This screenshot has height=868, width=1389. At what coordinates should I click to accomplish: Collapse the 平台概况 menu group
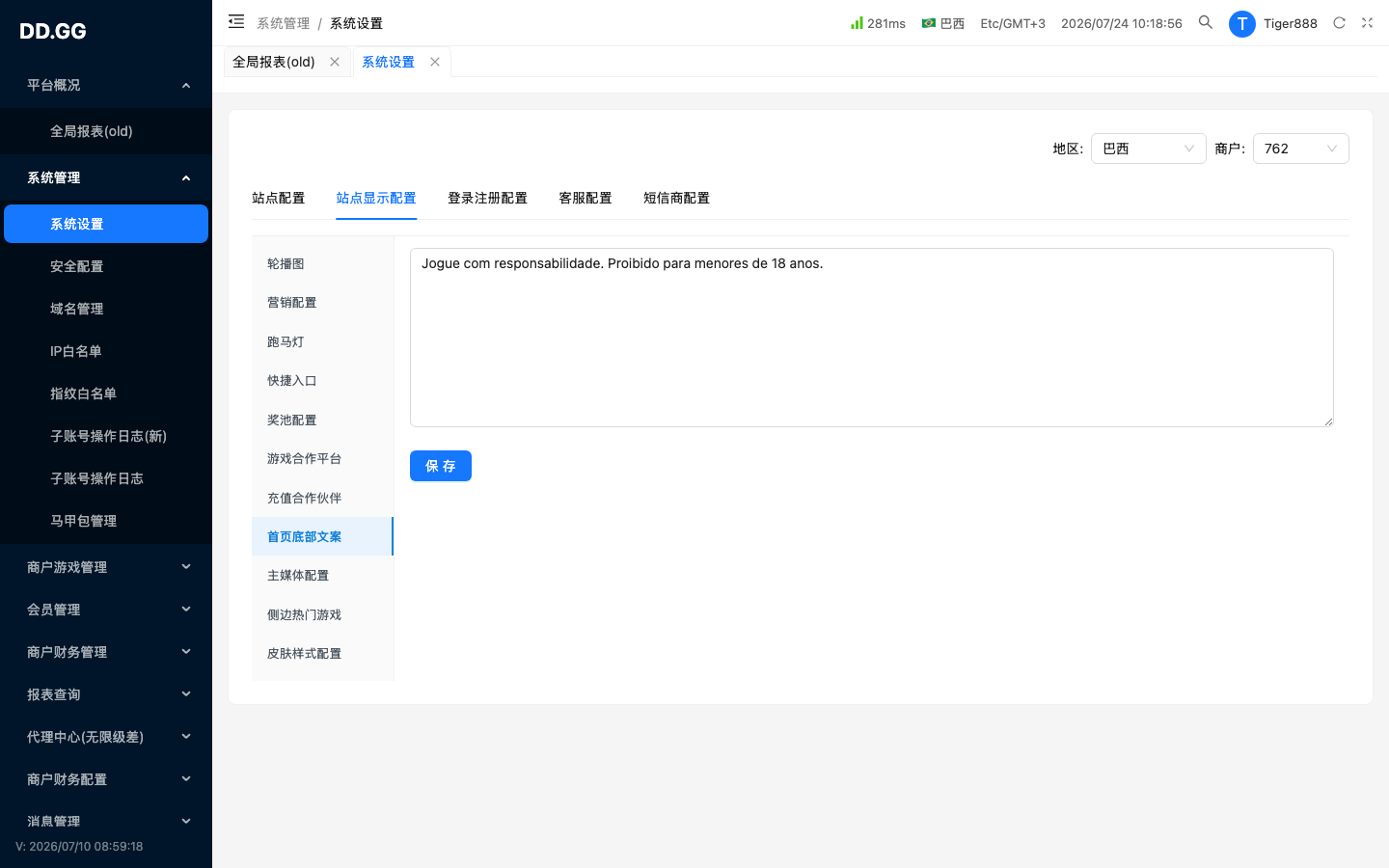pyautogui.click(x=106, y=85)
